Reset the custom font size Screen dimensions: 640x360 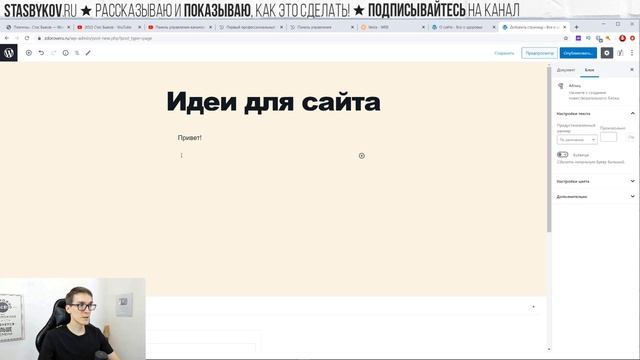pos(631,138)
